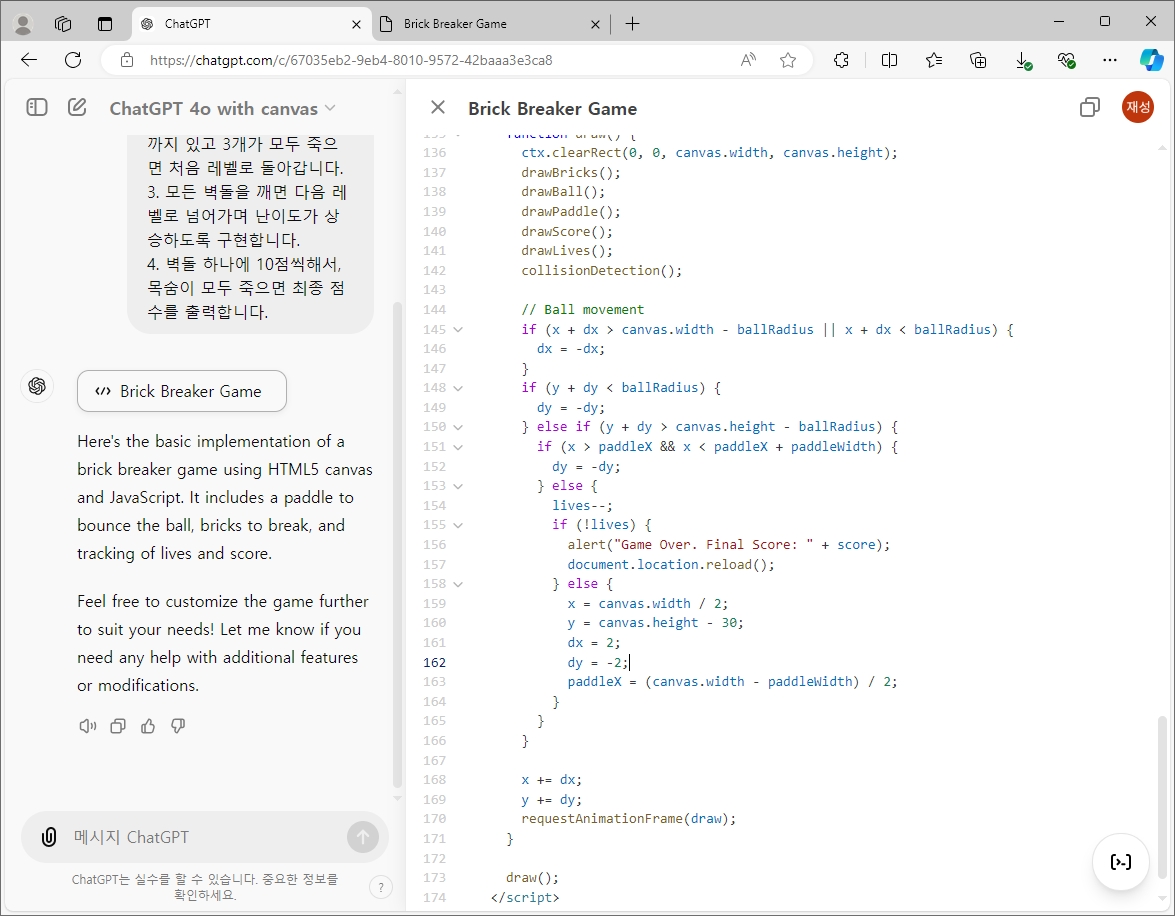Send the message with the up-arrow button

[363, 837]
